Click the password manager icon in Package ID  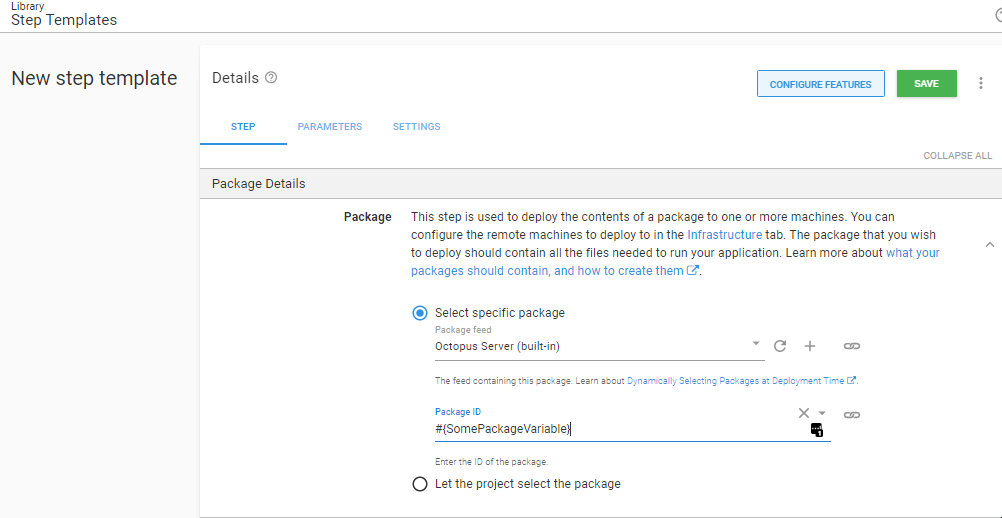(817, 430)
